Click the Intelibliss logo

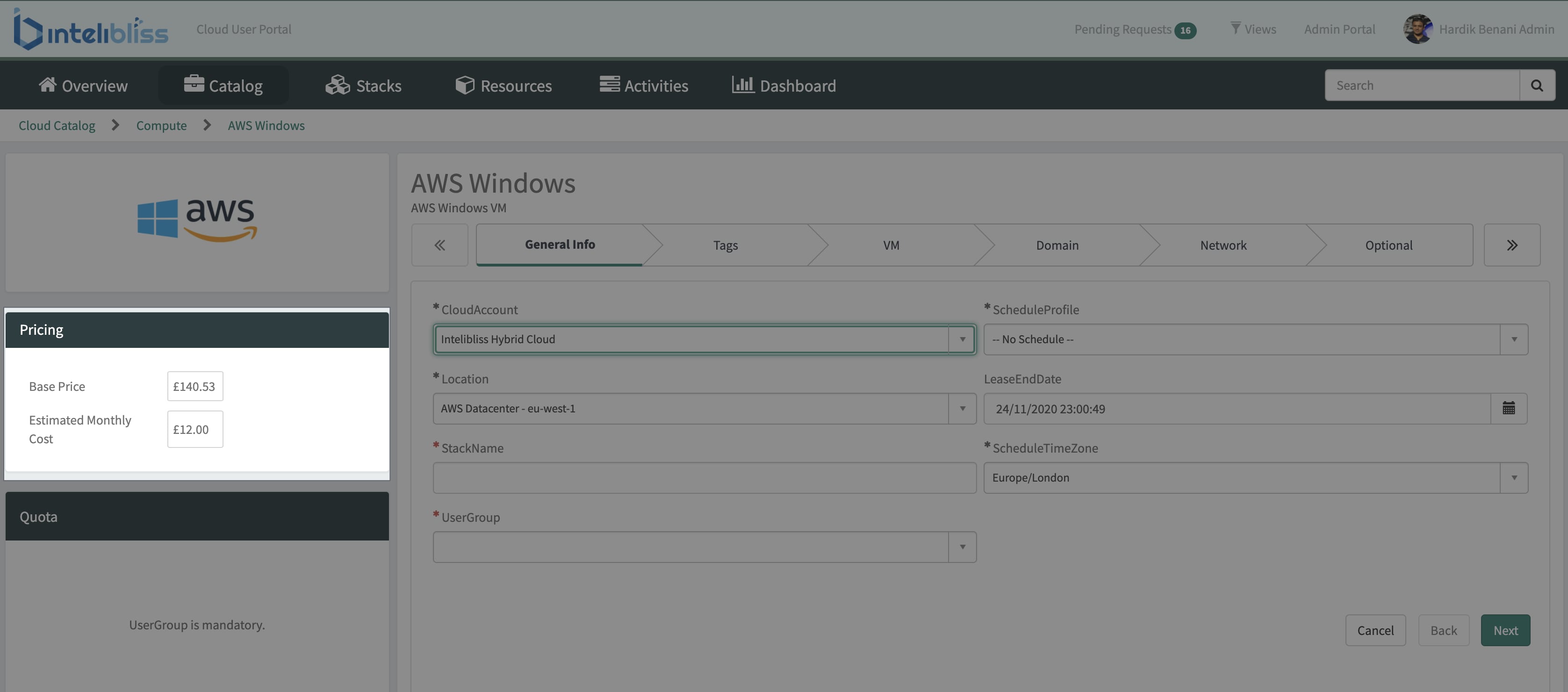click(90, 29)
